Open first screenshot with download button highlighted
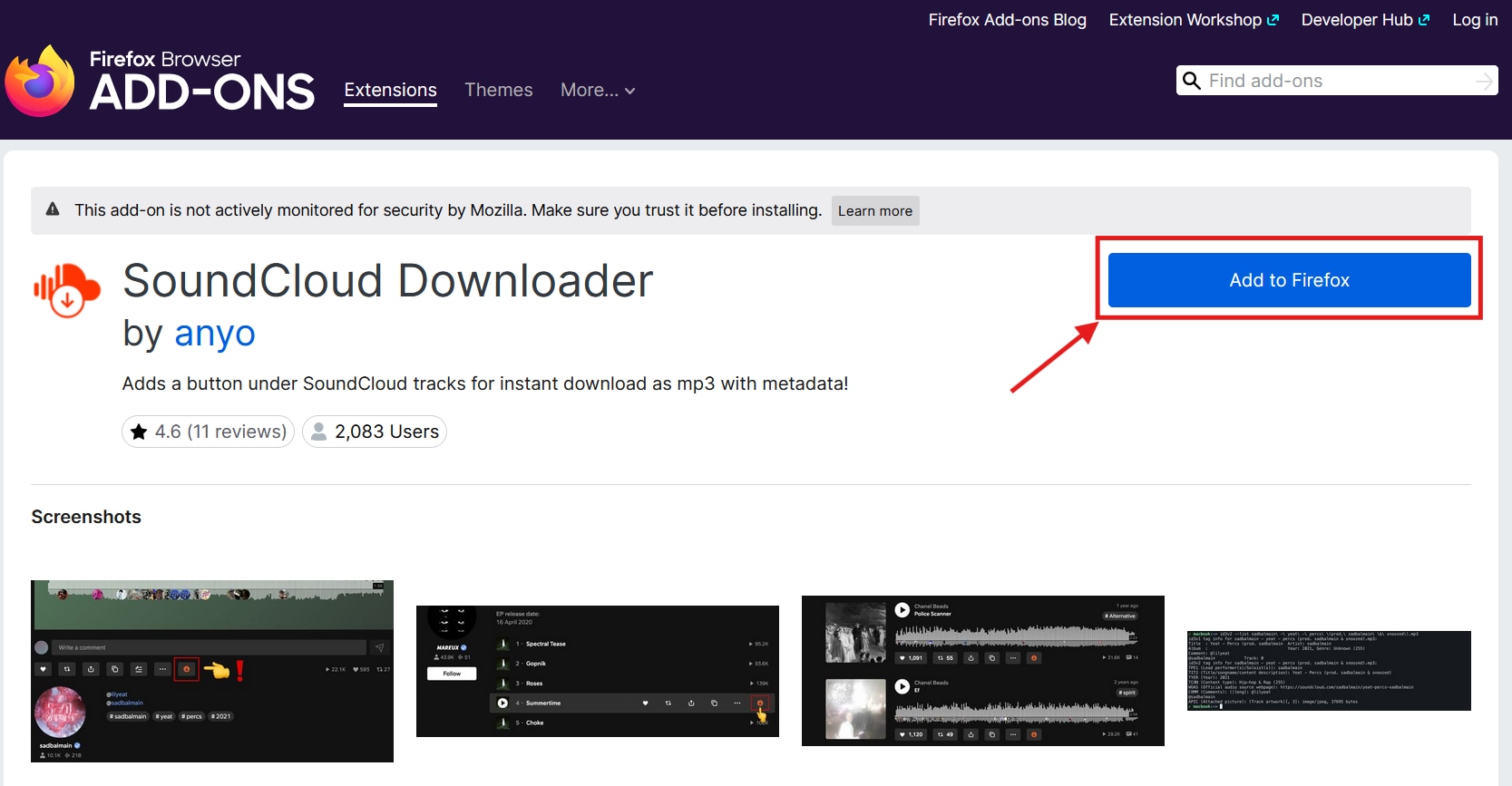This screenshot has height=786, width=1512. [x=212, y=671]
